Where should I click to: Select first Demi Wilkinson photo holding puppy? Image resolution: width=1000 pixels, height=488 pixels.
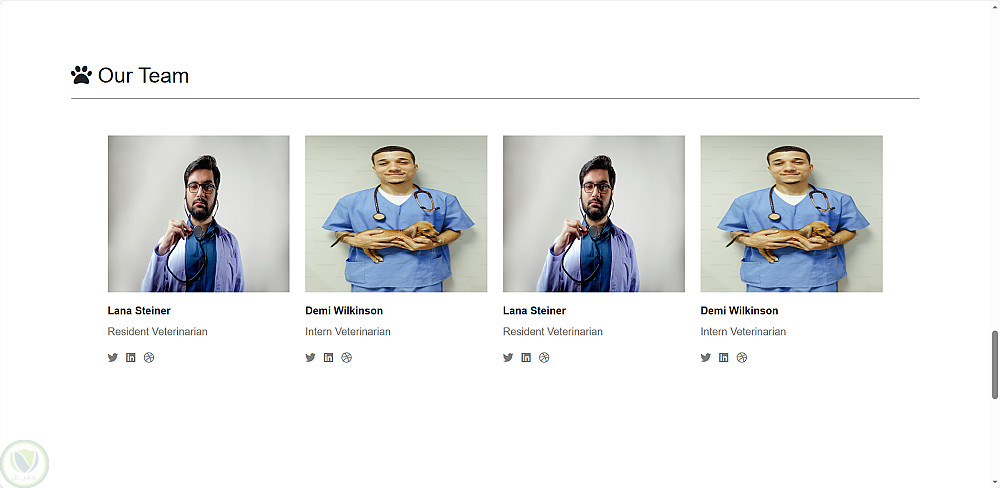pos(396,214)
